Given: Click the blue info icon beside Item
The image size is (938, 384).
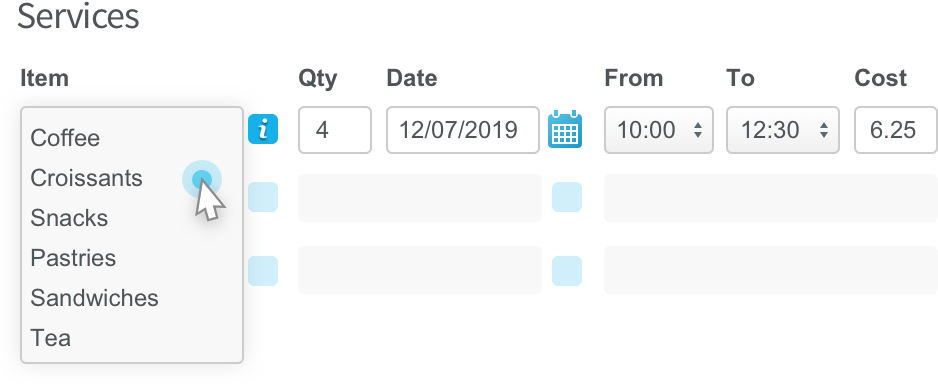Looking at the screenshot, I should pos(263,129).
